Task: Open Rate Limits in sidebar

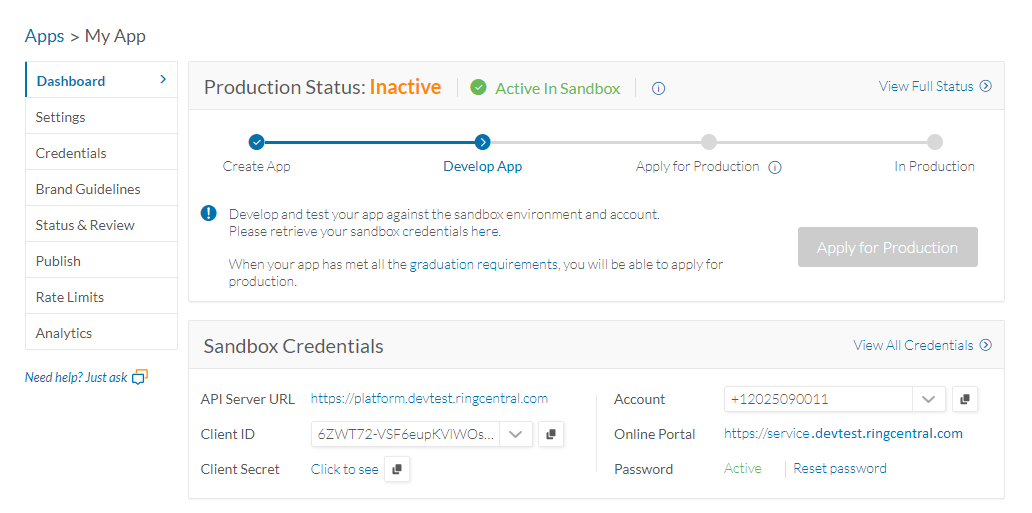Action: click(70, 297)
